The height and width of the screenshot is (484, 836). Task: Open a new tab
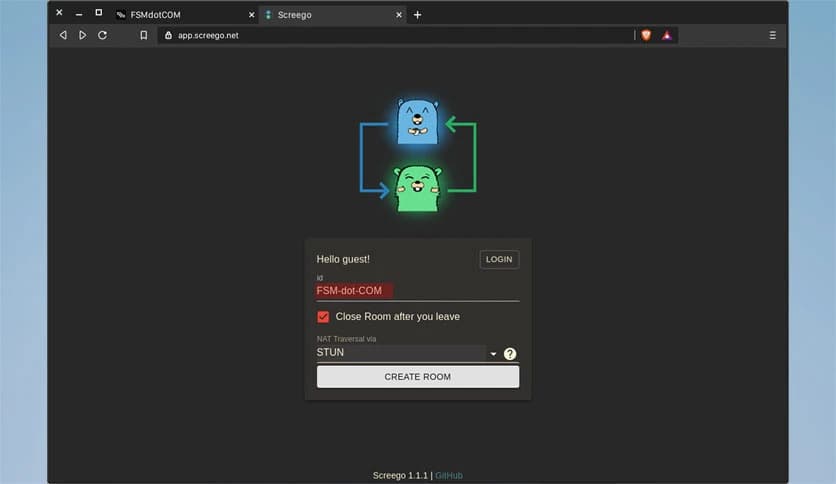(417, 15)
